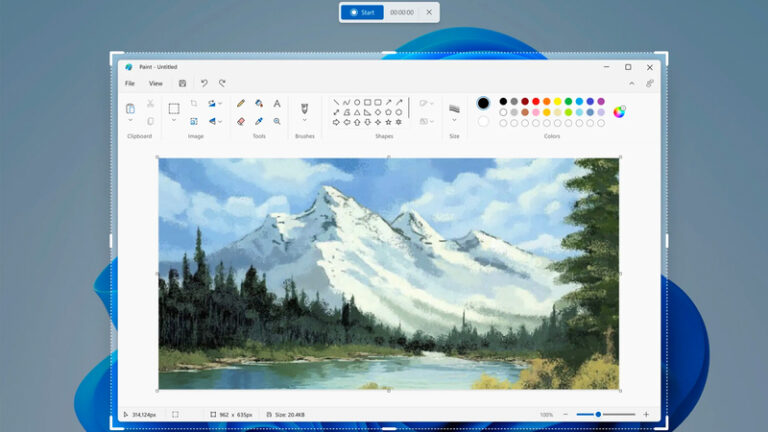Open the Size dropdown
Viewport: 768px width, 432px height.
454,121
